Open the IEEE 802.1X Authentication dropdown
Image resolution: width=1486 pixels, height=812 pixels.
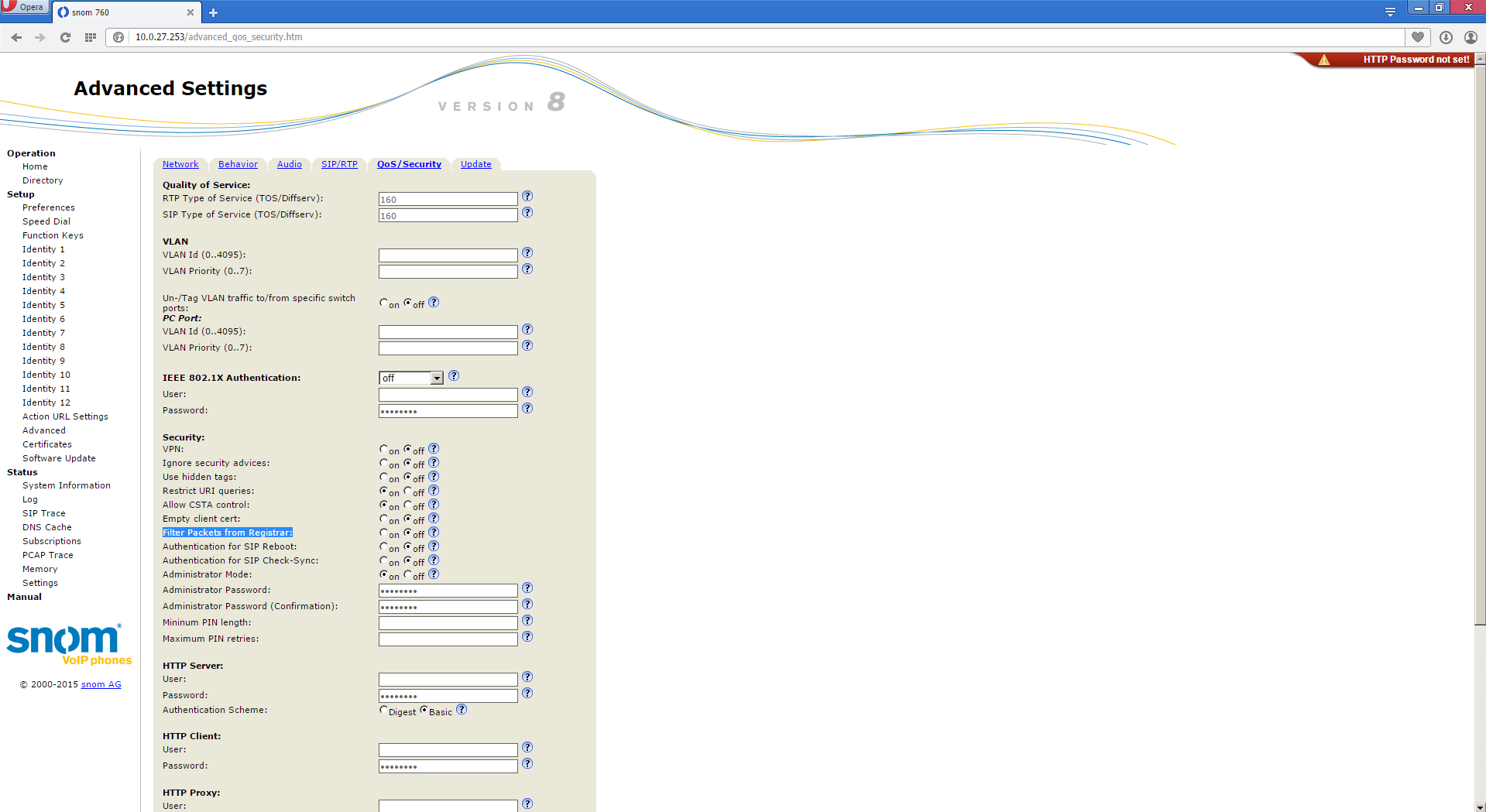point(410,378)
